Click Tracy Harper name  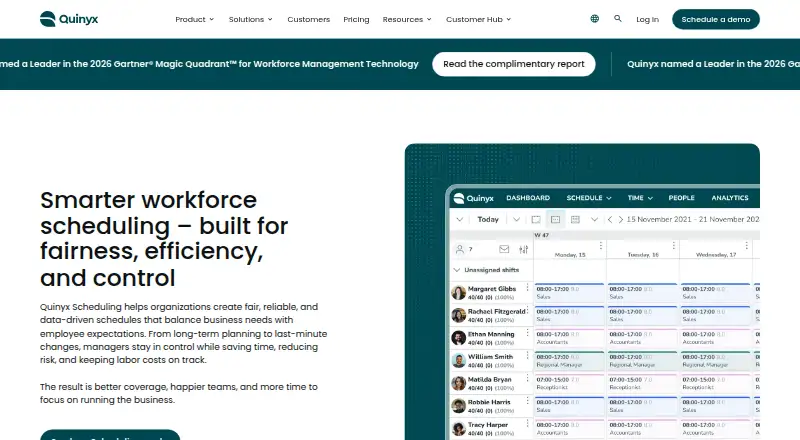[x=488, y=425]
